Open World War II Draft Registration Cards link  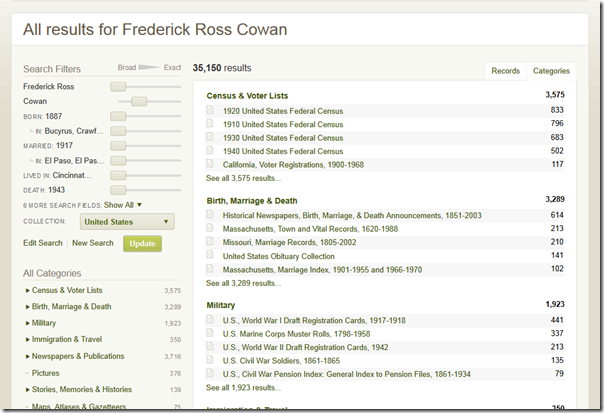pos(305,348)
